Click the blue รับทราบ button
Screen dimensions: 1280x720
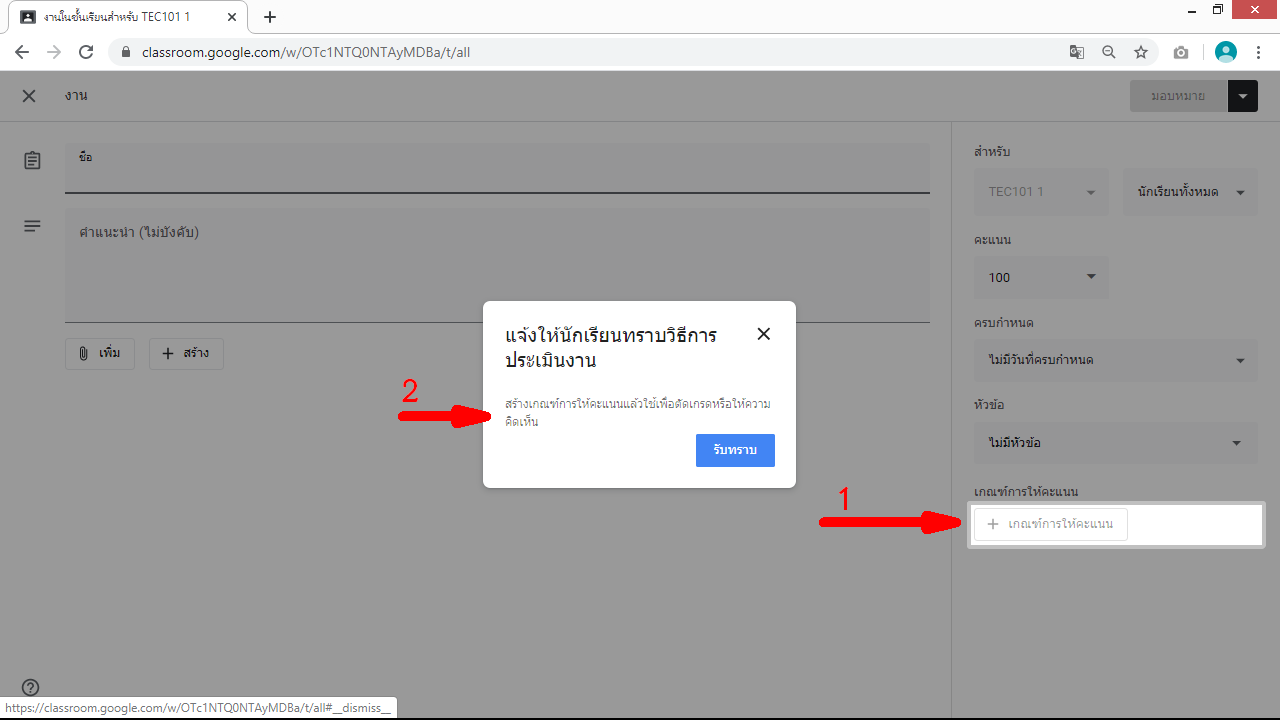[x=735, y=450]
